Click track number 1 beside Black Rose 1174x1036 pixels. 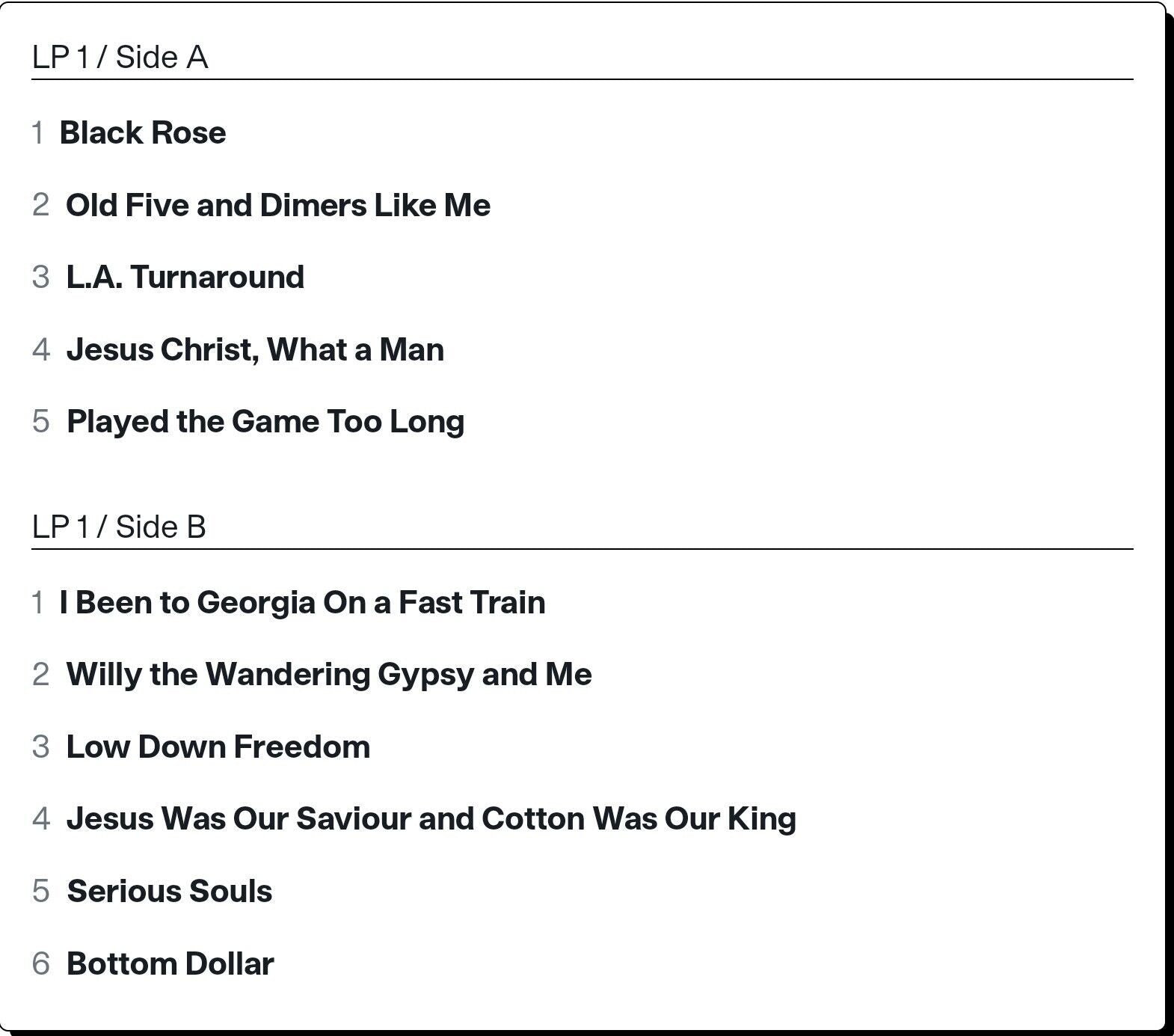click(38, 133)
